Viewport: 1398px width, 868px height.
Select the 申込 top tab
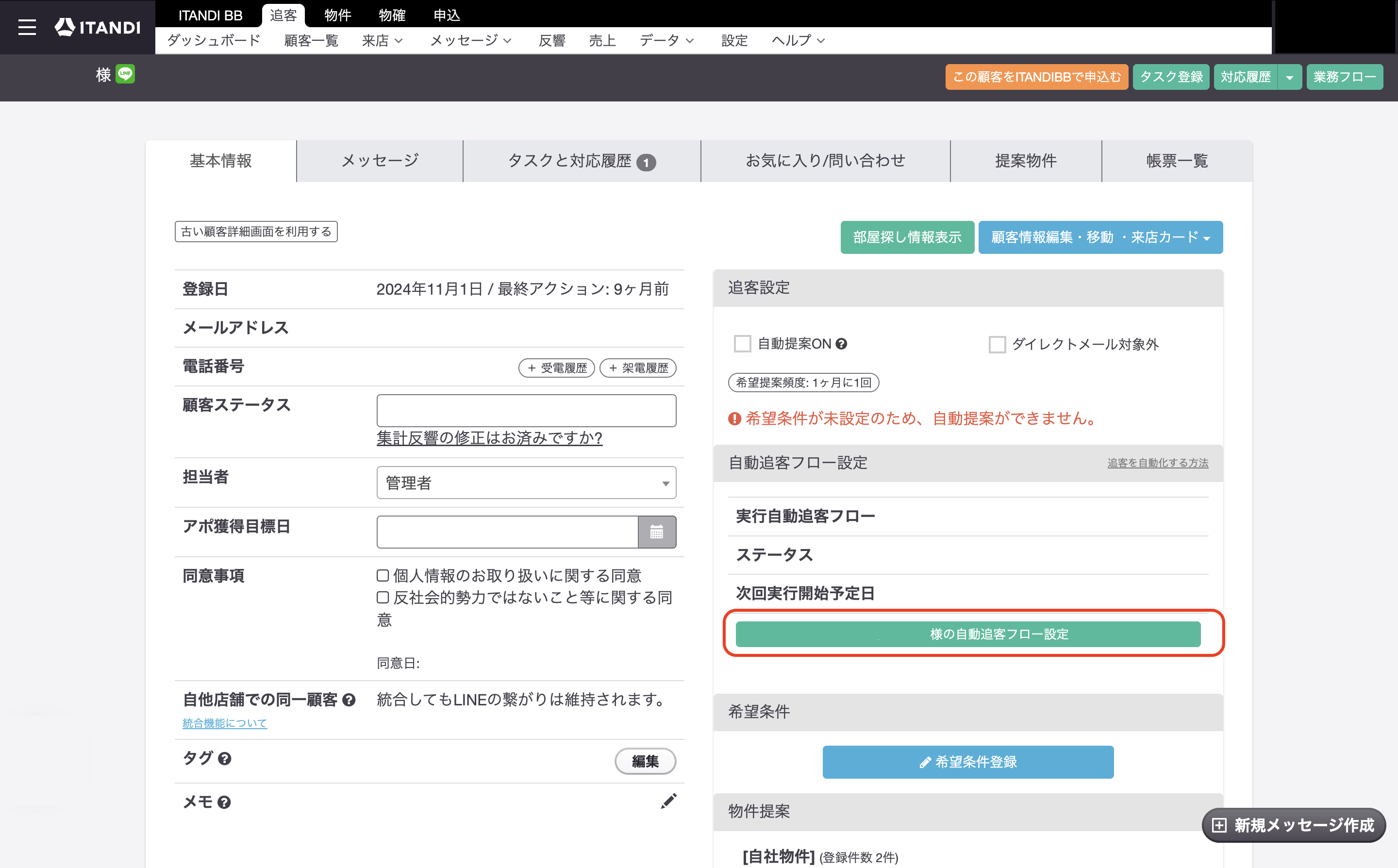[x=447, y=15]
